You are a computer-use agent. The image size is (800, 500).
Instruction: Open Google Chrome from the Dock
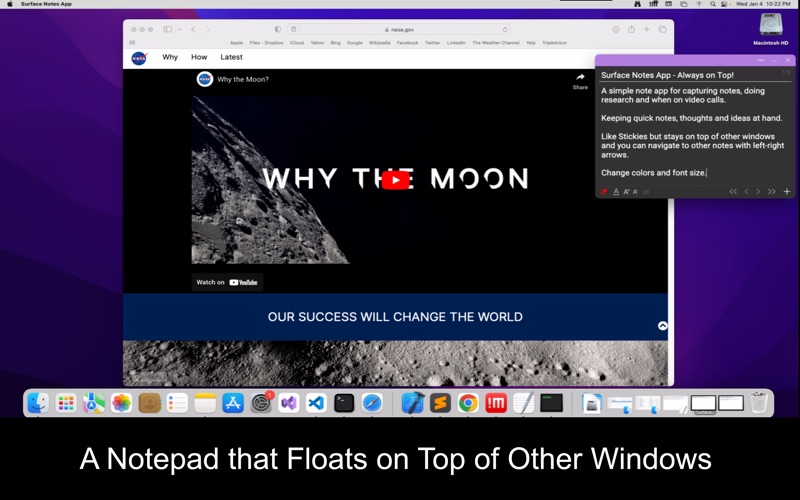pos(468,403)
